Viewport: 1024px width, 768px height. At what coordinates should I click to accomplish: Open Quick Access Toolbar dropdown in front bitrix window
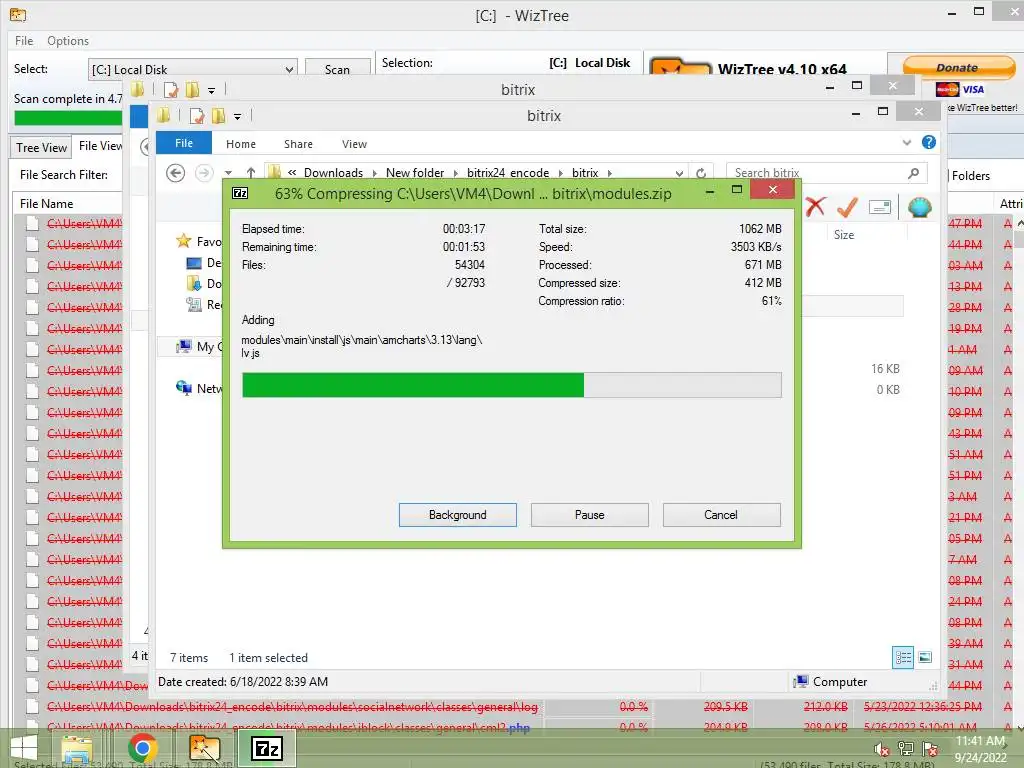pyautogui.click(x=238, y=116)
